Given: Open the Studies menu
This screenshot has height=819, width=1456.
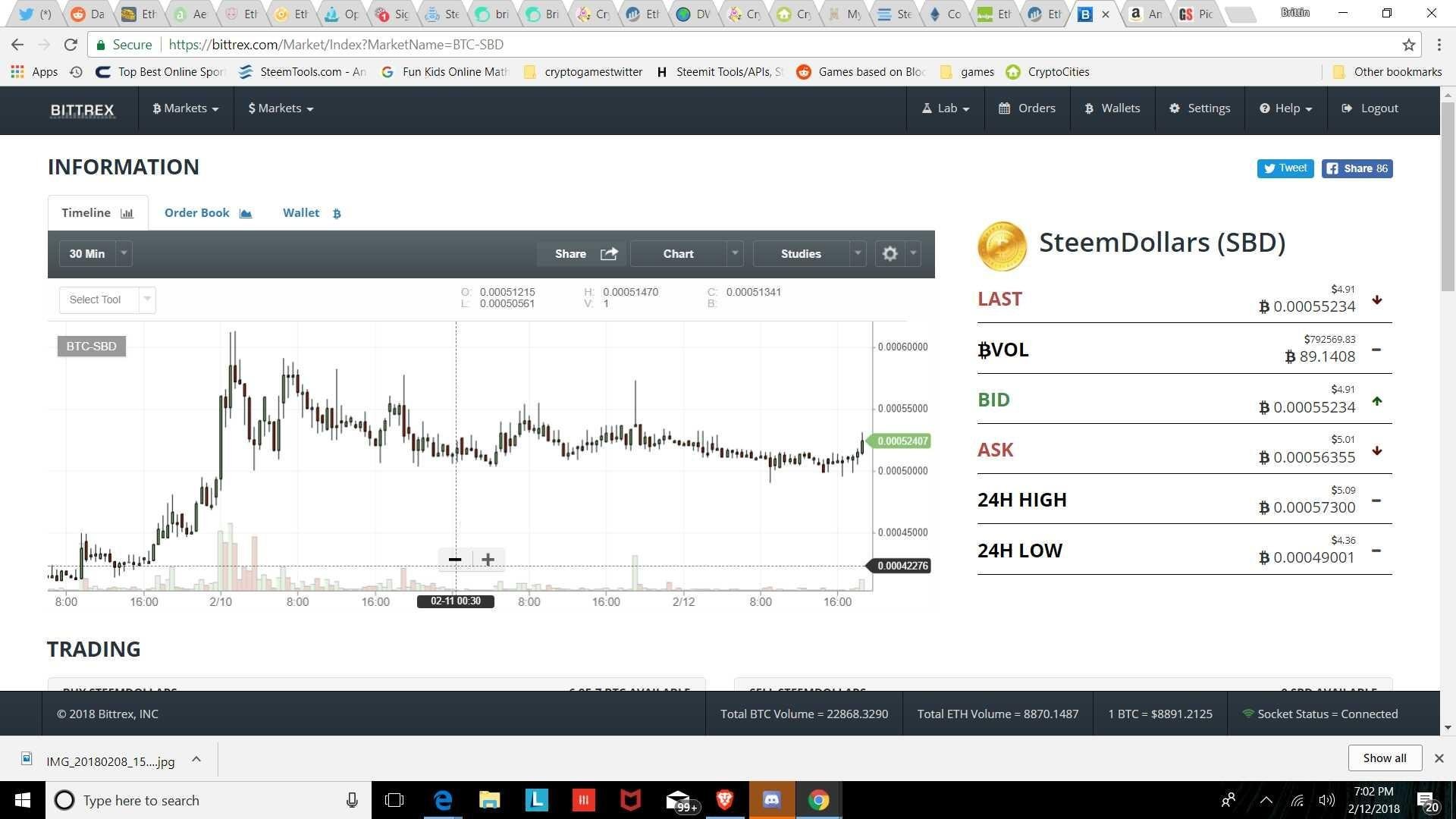Looking at the screenshot, I should (x=801, y=254).
